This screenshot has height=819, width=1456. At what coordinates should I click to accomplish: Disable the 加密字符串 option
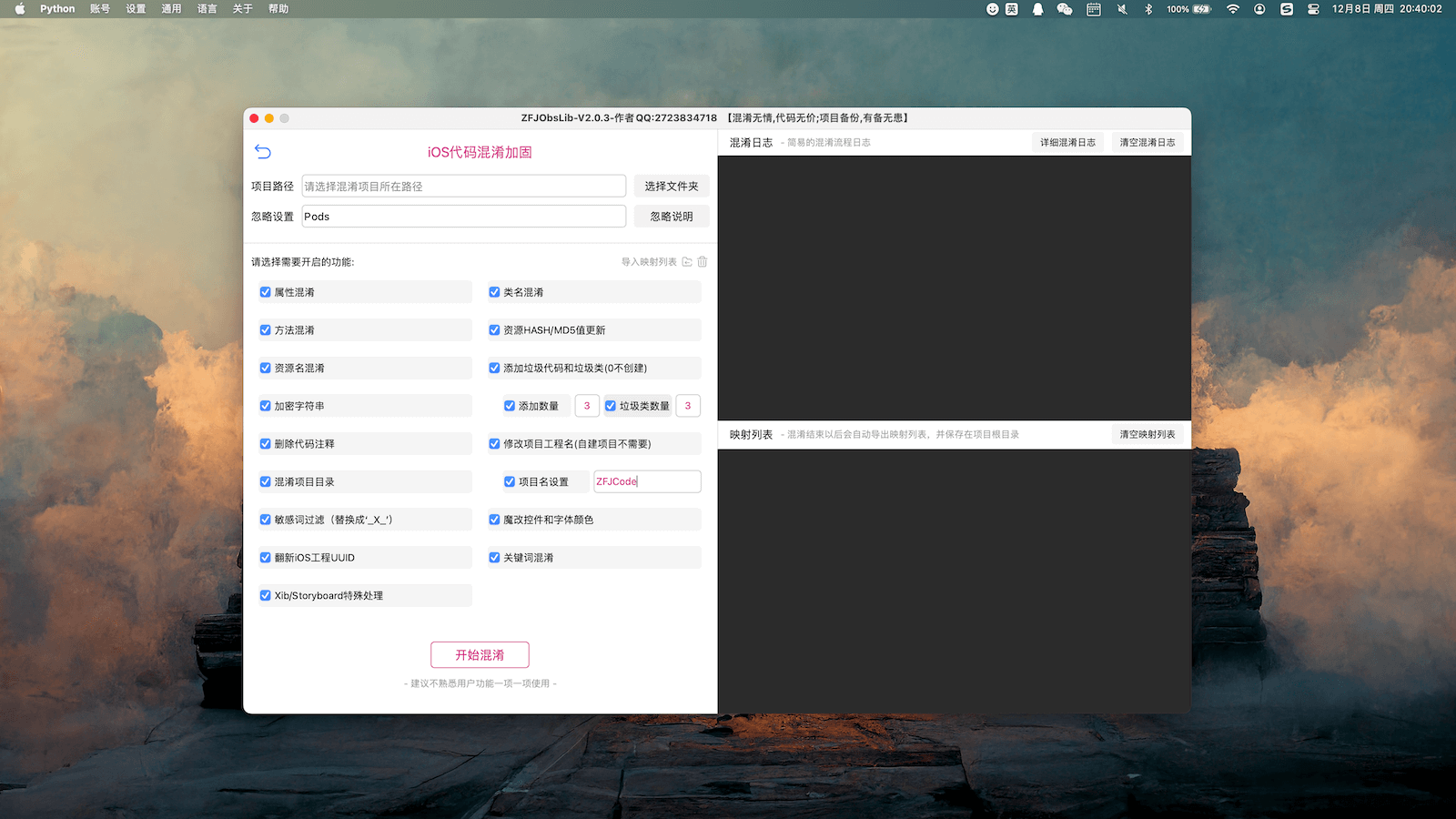[266, 406]
